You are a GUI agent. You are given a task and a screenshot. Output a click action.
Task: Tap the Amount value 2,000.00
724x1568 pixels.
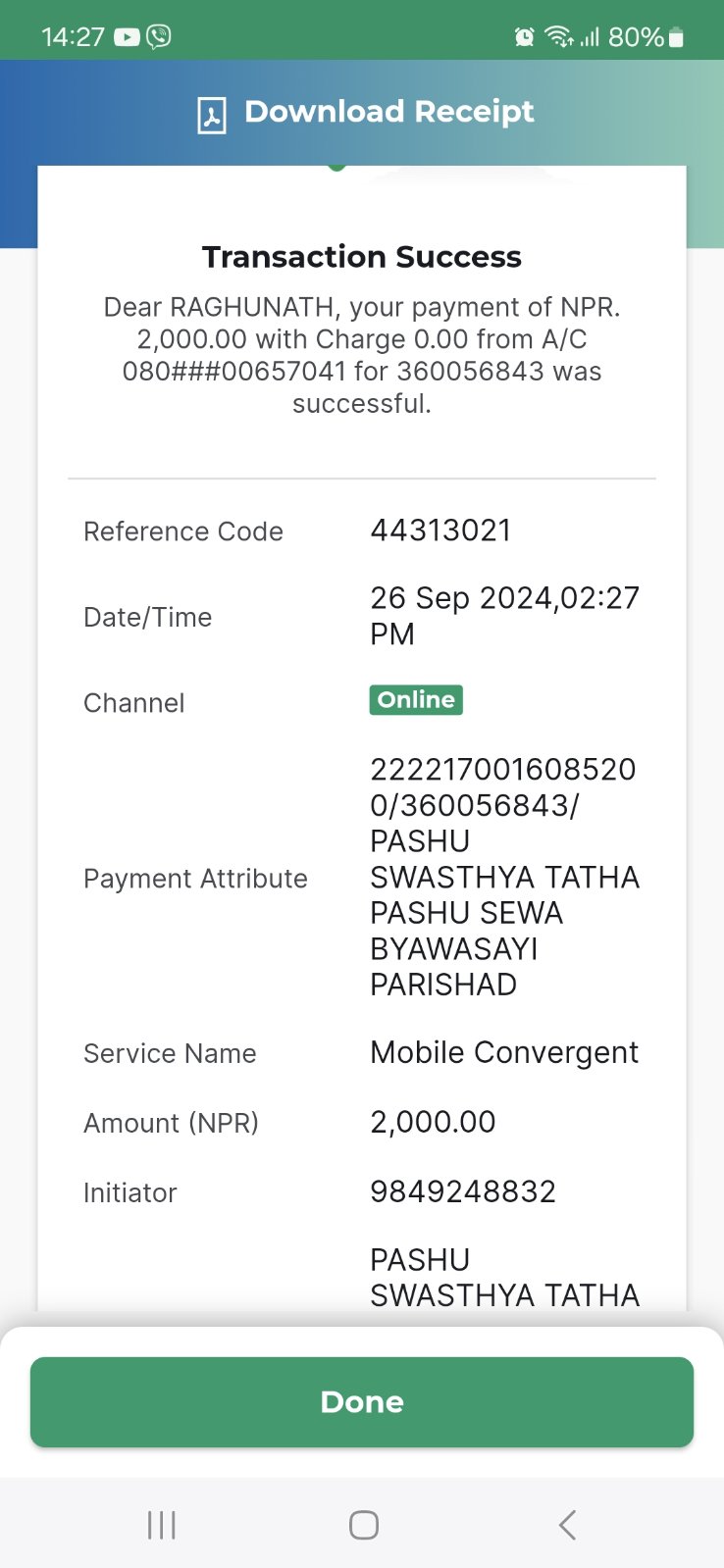tap(433, 1122)
